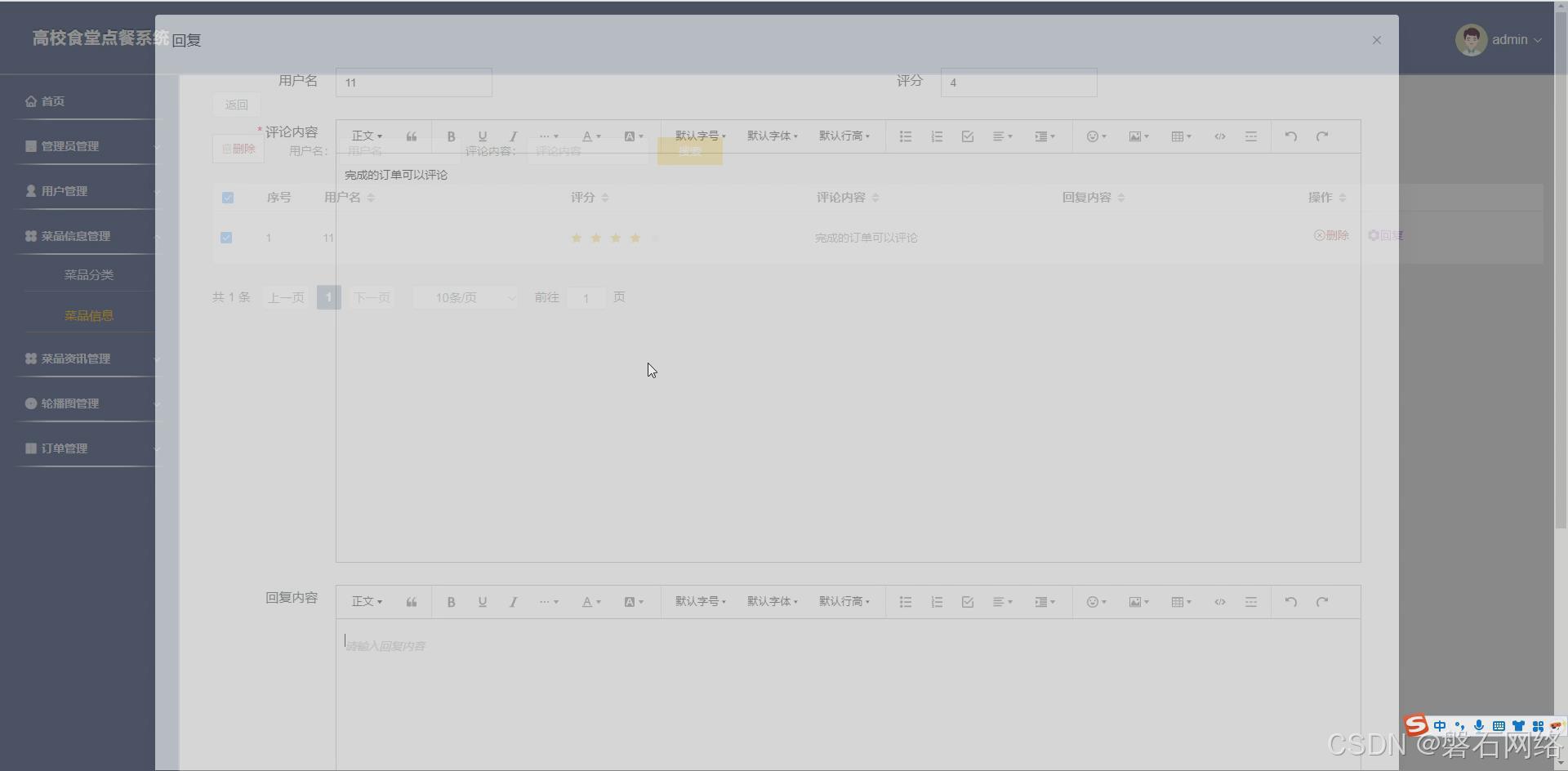Insert numbered list in comment content editor

pyautogui.click(x=937, y=136)
